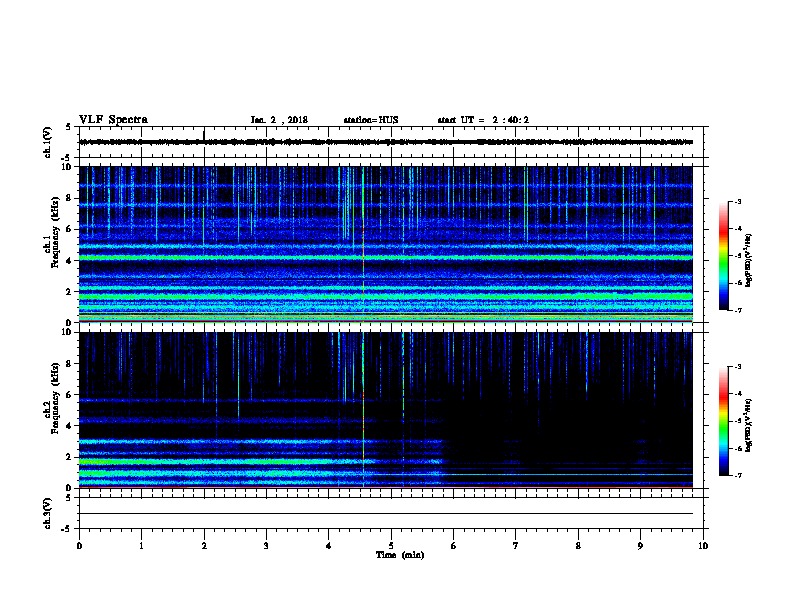Click the ch.2 frequency tick "6"
Screen dimensions: 792x612
(70, 395)
